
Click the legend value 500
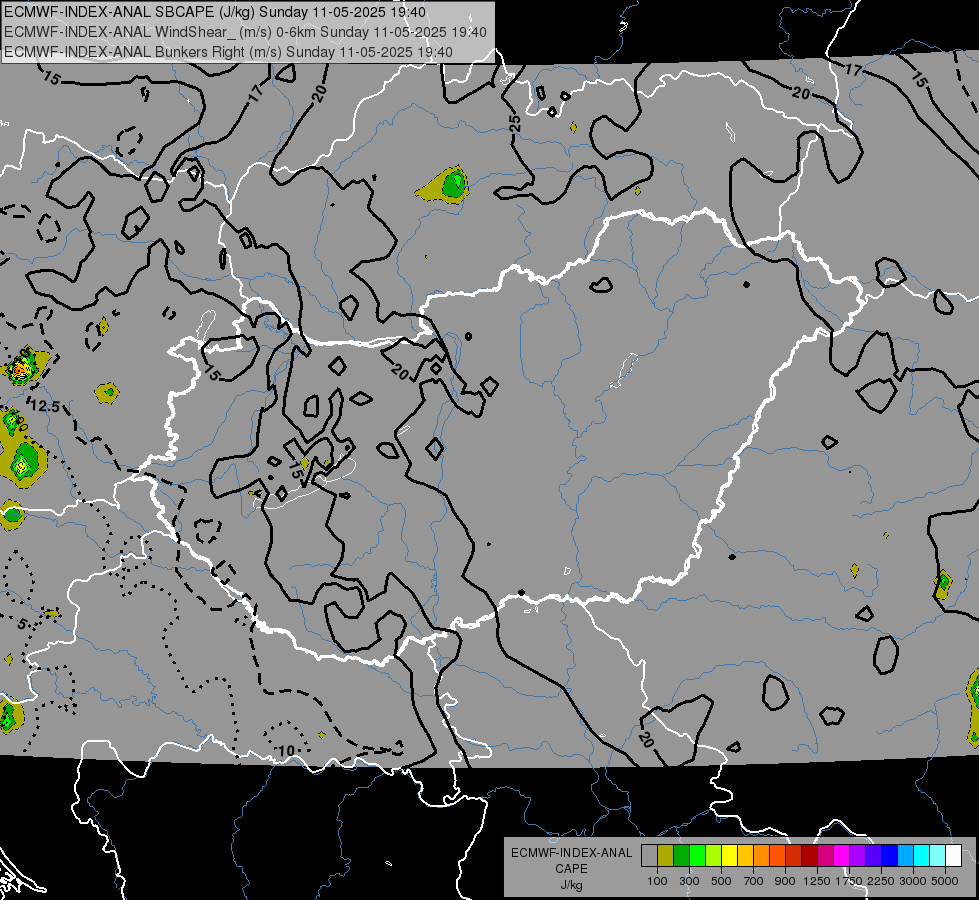pyautogui.click(x=721, y=881)
